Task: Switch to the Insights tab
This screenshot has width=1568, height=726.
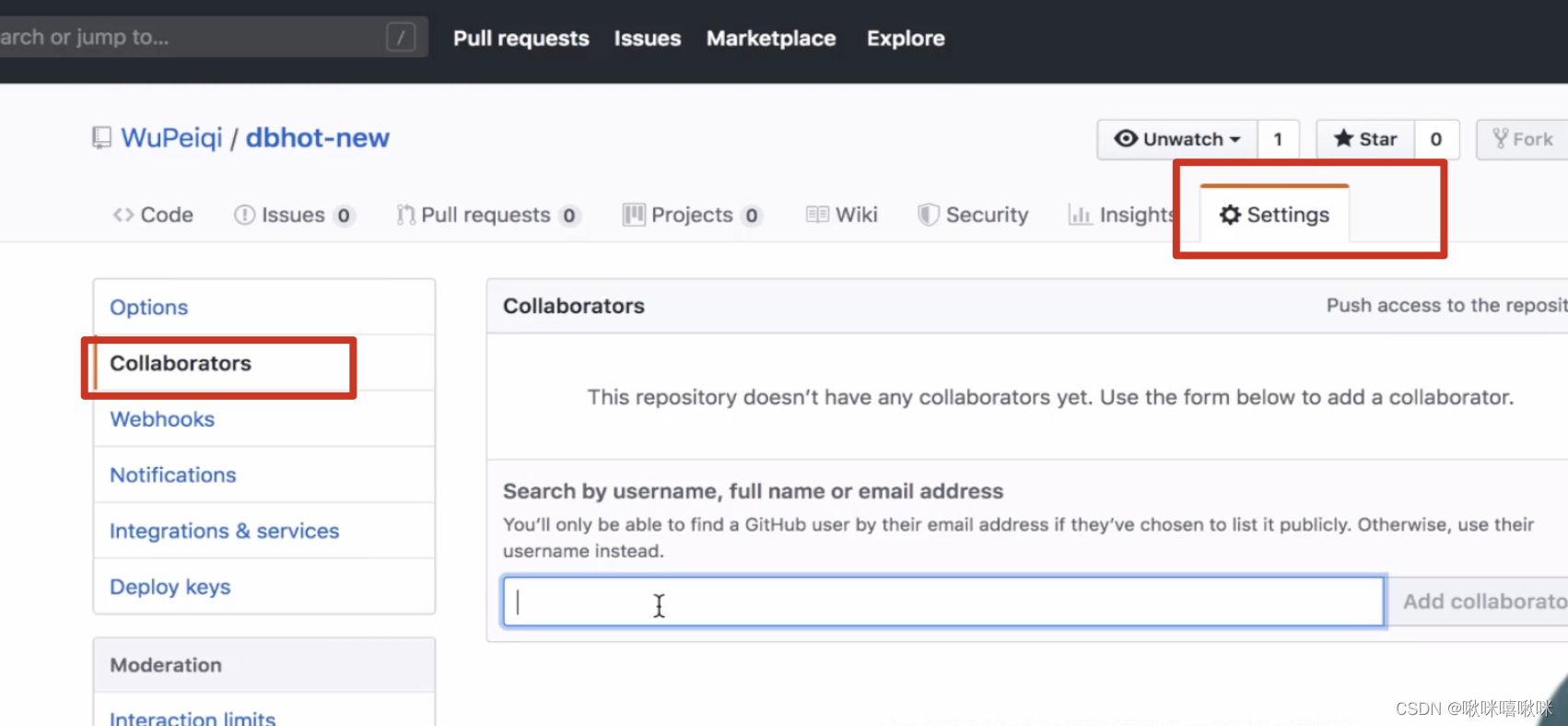Action: [x=1121, y=215]
